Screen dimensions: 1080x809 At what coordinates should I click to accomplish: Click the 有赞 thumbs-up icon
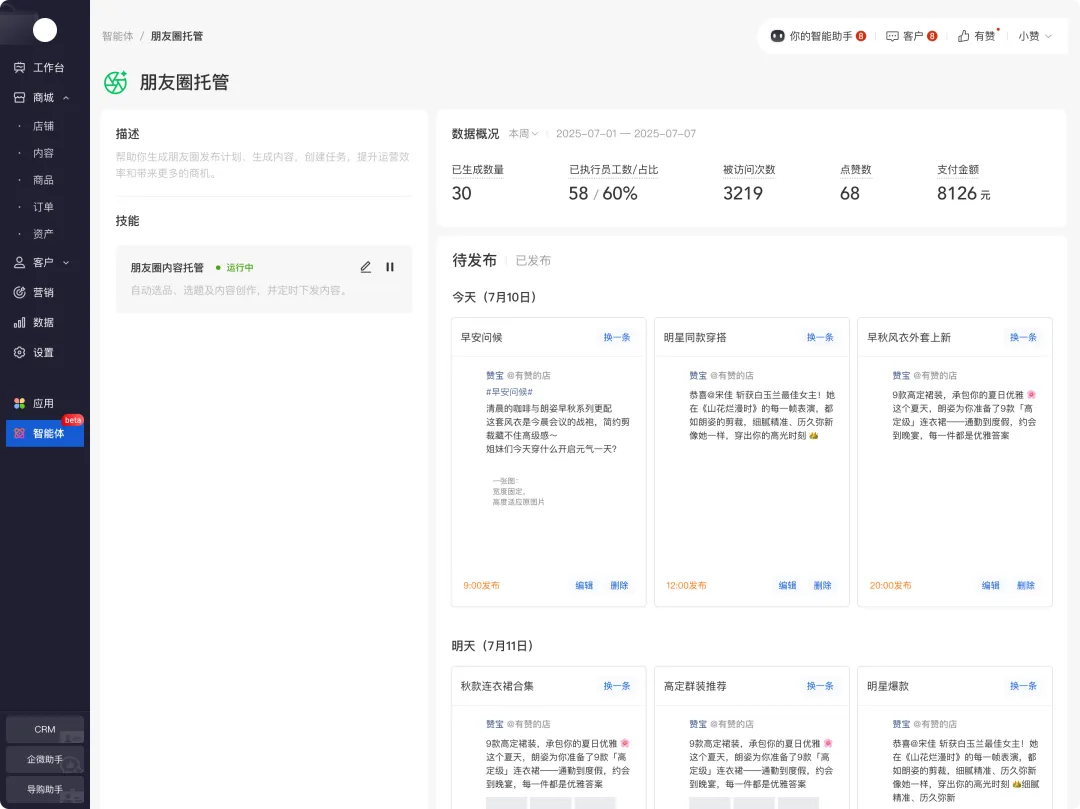964,36
